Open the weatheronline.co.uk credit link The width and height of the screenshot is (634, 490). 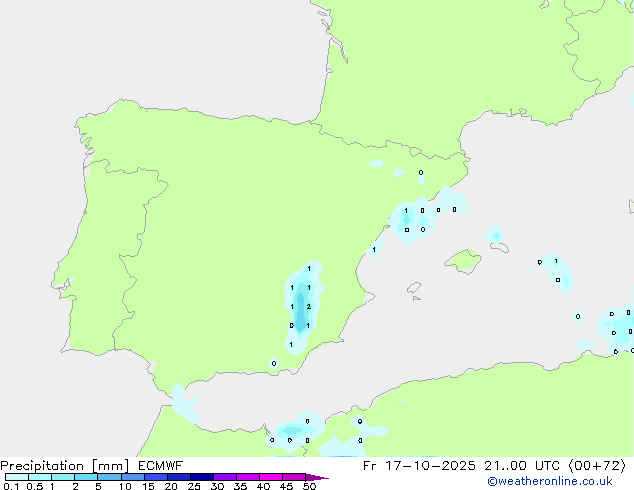550,481
